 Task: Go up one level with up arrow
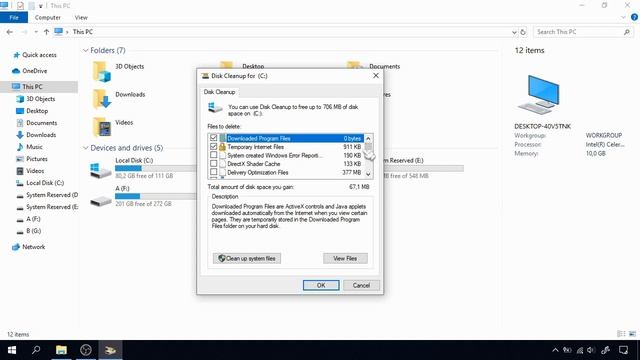(x=46, y=32)
